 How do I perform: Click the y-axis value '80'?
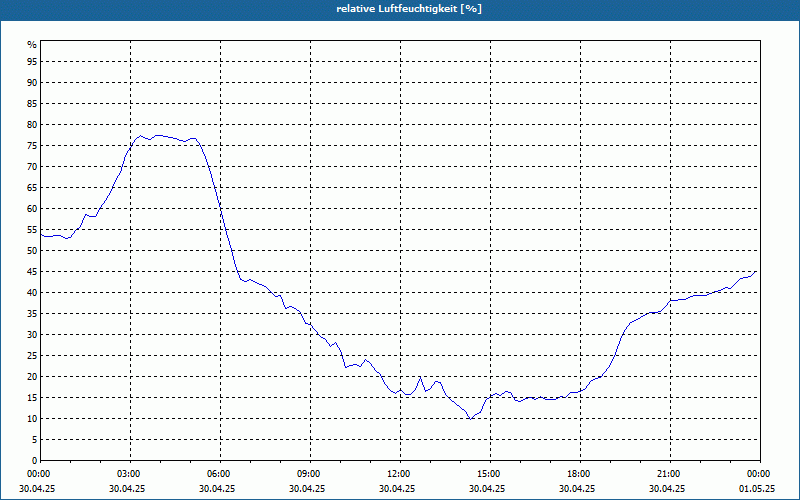[32, 124]
